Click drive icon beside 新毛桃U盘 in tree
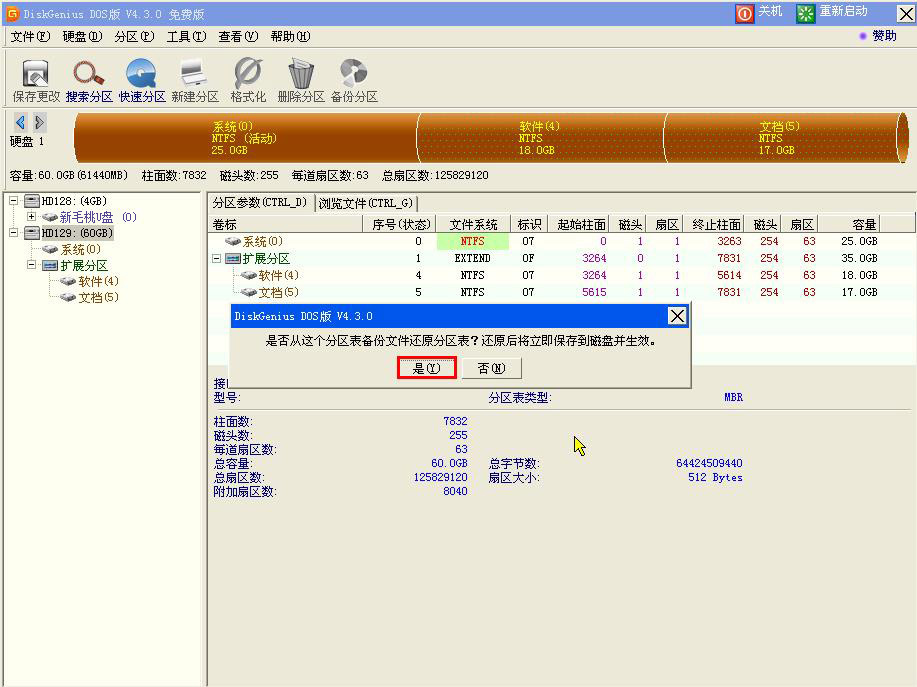Viewport: 917px width, 687px height. [50, 218]
